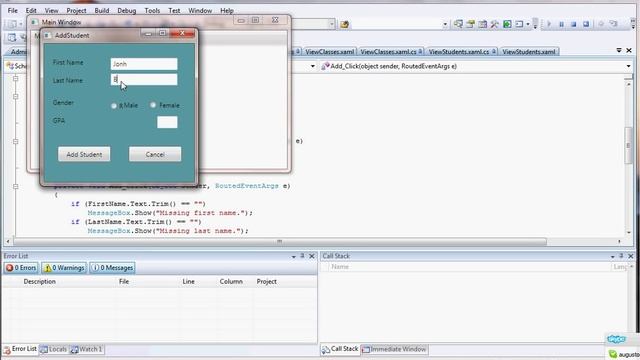Open the Help menu
Screen dimensions: 640x360
[x=227, y=10]
